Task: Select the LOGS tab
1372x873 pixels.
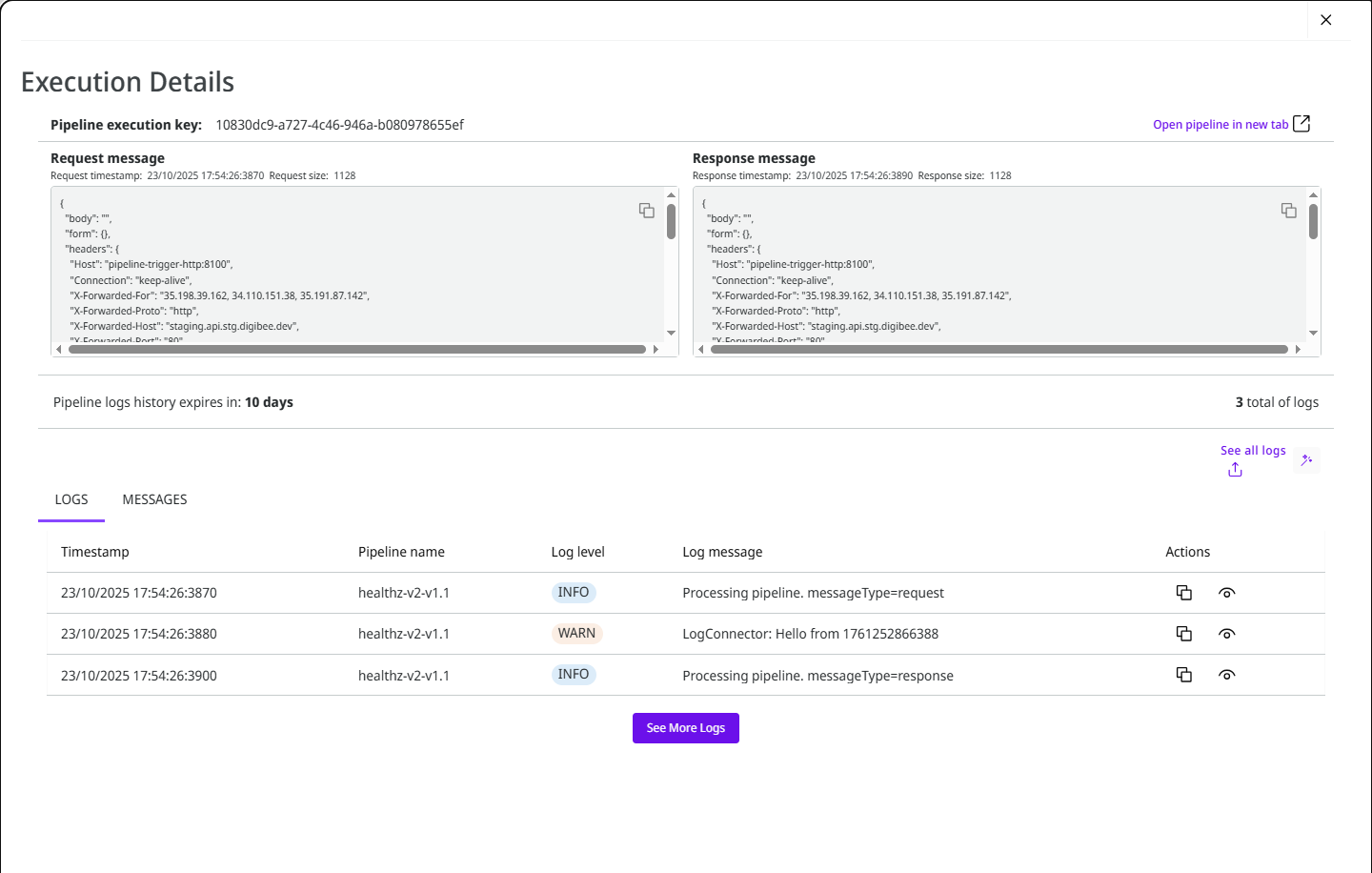Action: pos(71,499)
